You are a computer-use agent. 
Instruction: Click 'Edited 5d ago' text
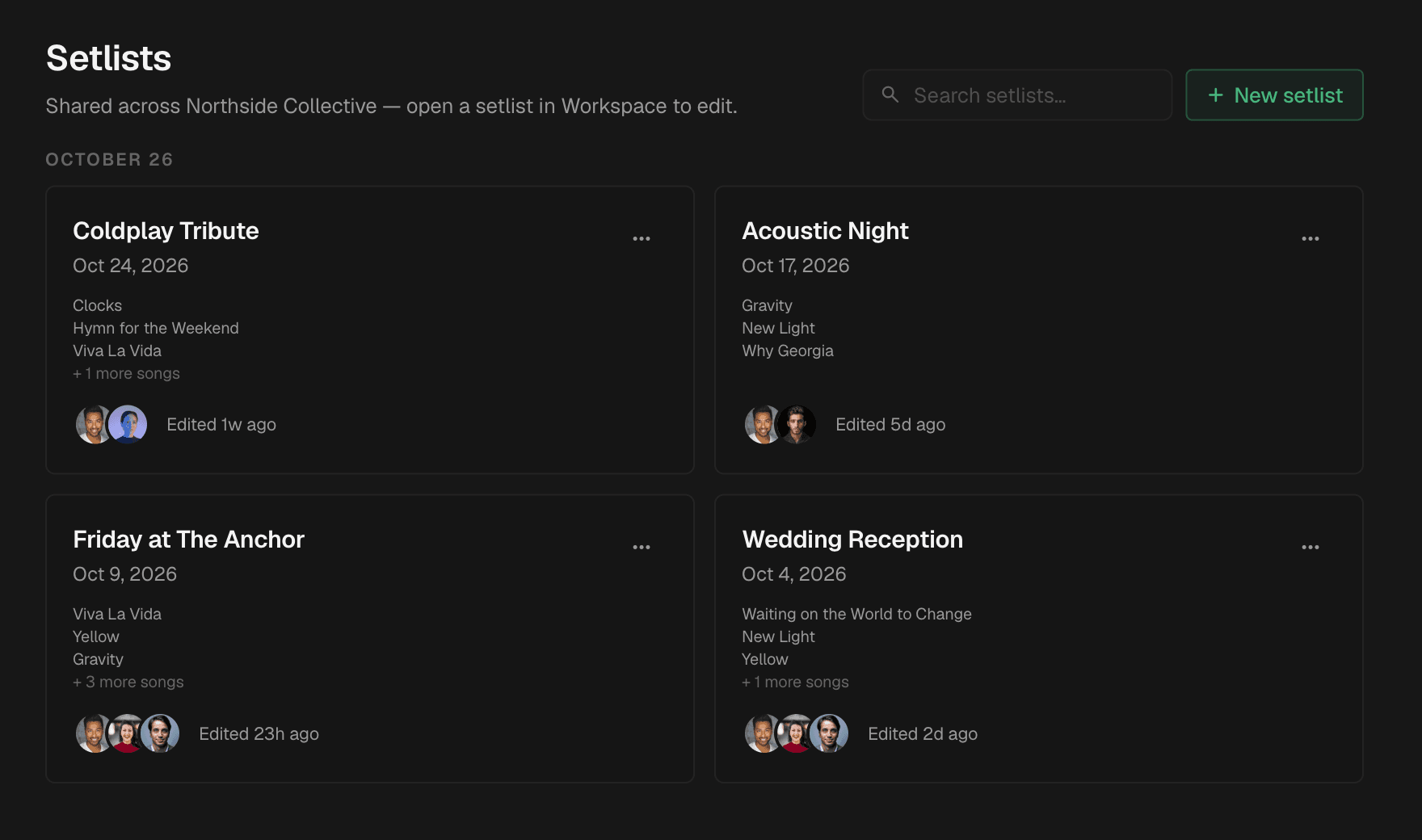[890, 425]
